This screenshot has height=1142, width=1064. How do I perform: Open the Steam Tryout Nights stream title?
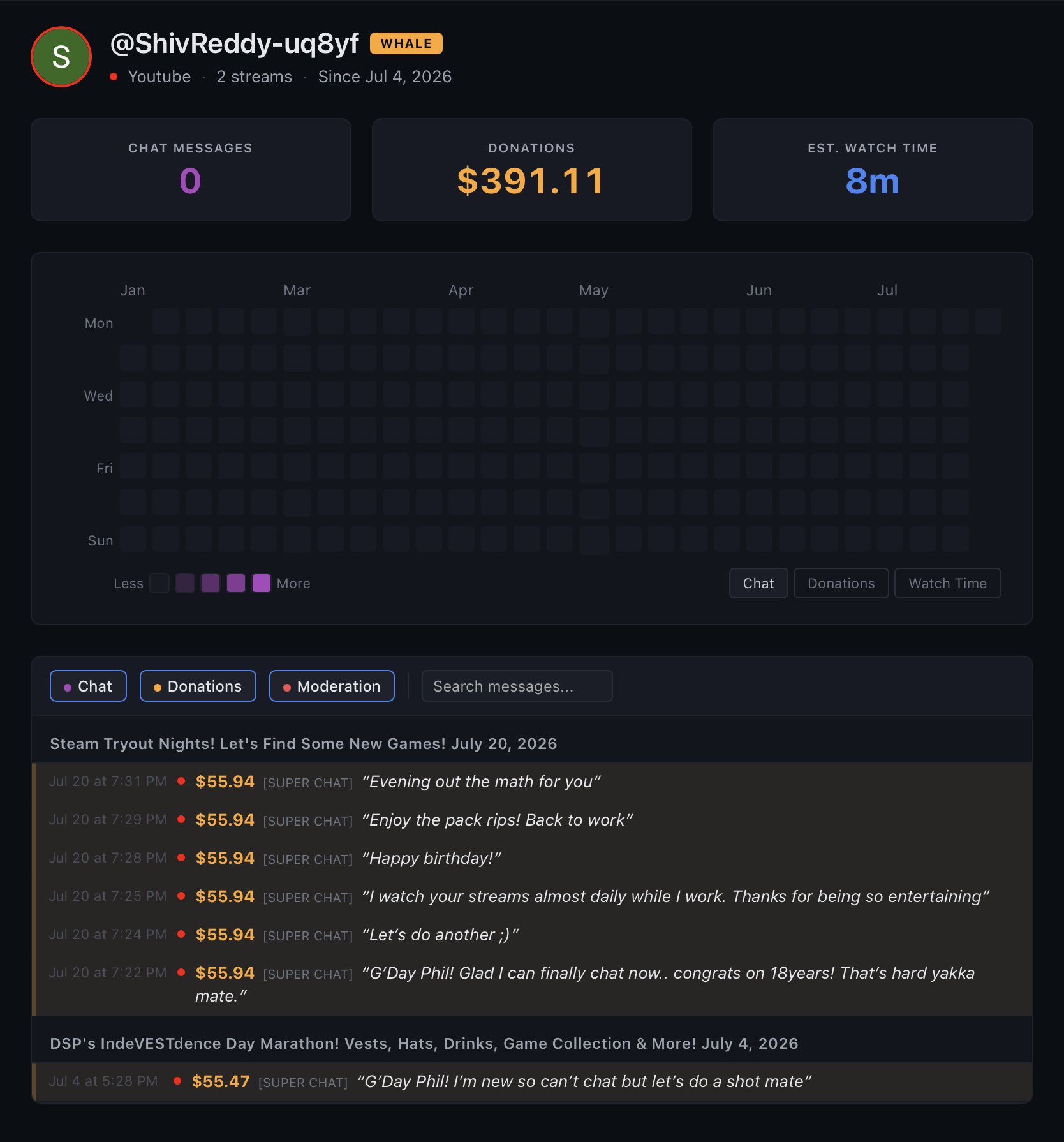click(x=304, y=743)
